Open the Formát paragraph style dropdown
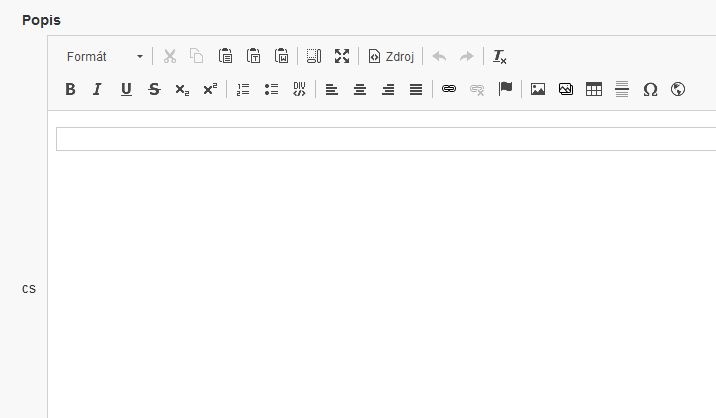The width and height of the screenshot is (716, 418). click(104, 57)
